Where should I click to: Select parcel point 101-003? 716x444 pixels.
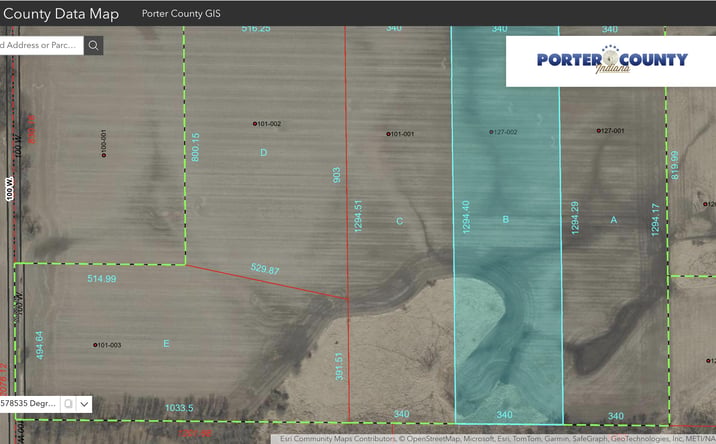coord(95,345)
